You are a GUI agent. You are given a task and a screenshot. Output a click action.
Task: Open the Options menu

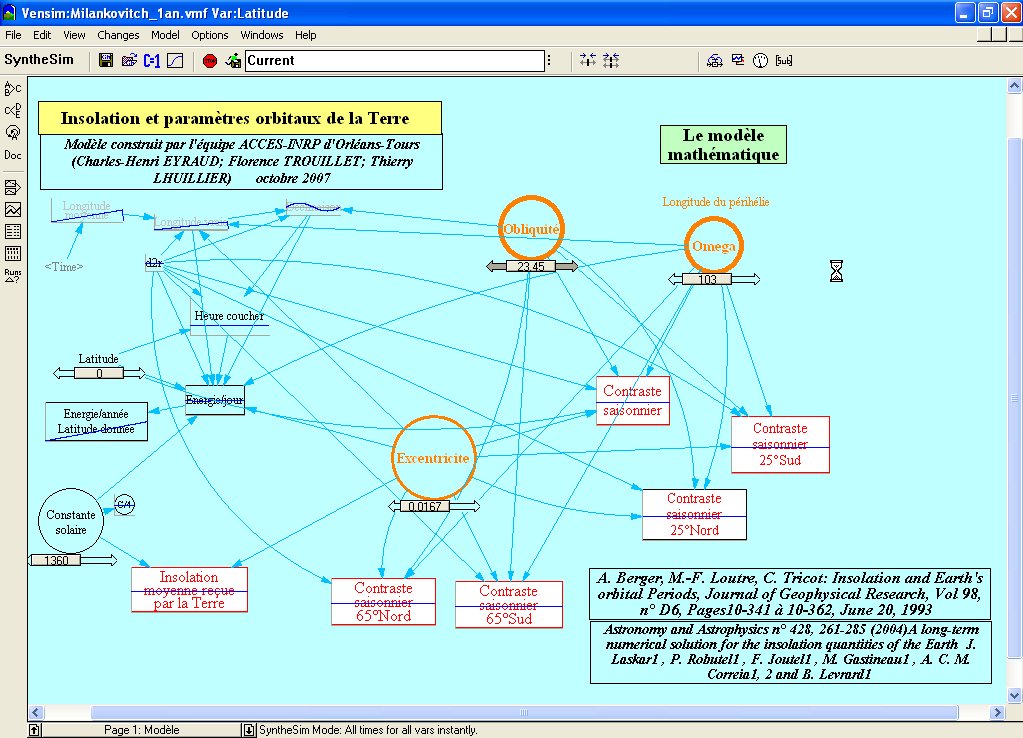pyautogui.click(x=210, y=35)
